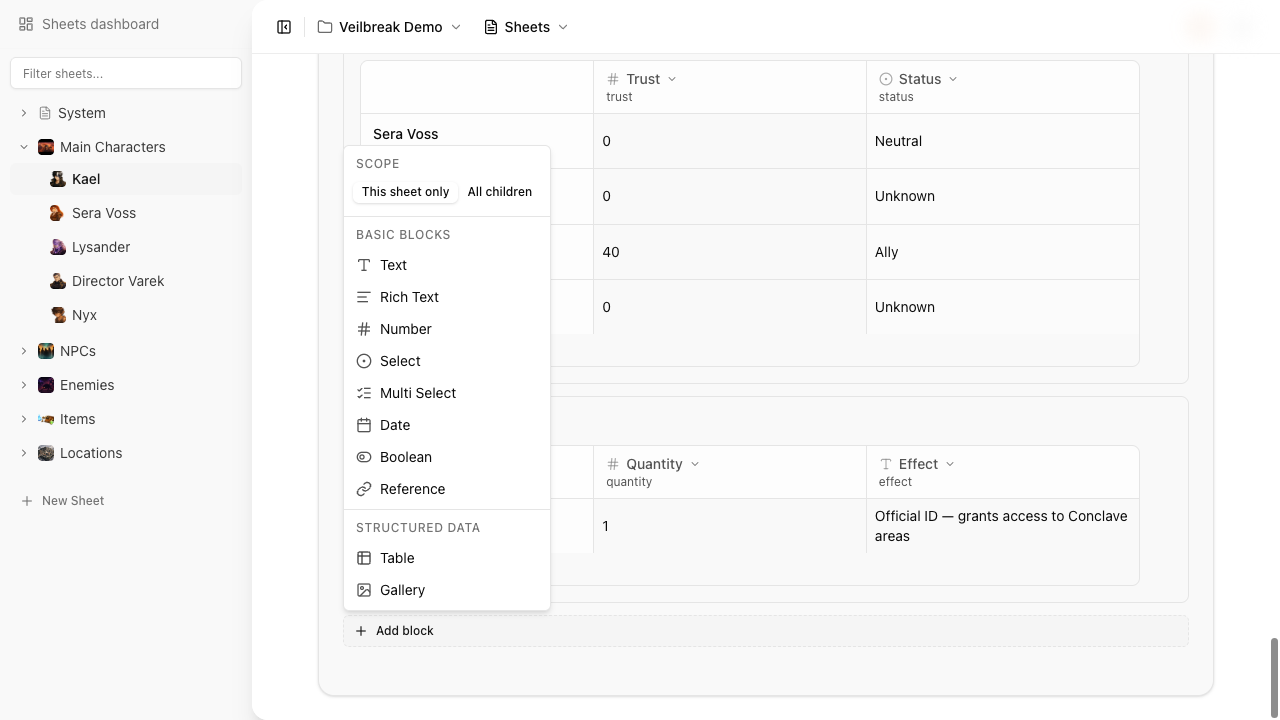
Task: Choose Date block type
Action: click(x=447, y=425)
